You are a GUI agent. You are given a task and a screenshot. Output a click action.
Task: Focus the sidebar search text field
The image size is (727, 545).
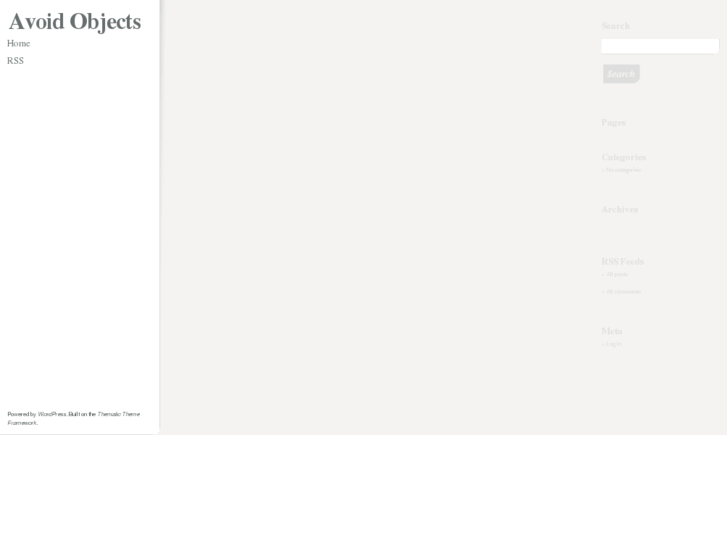[660, 46]
